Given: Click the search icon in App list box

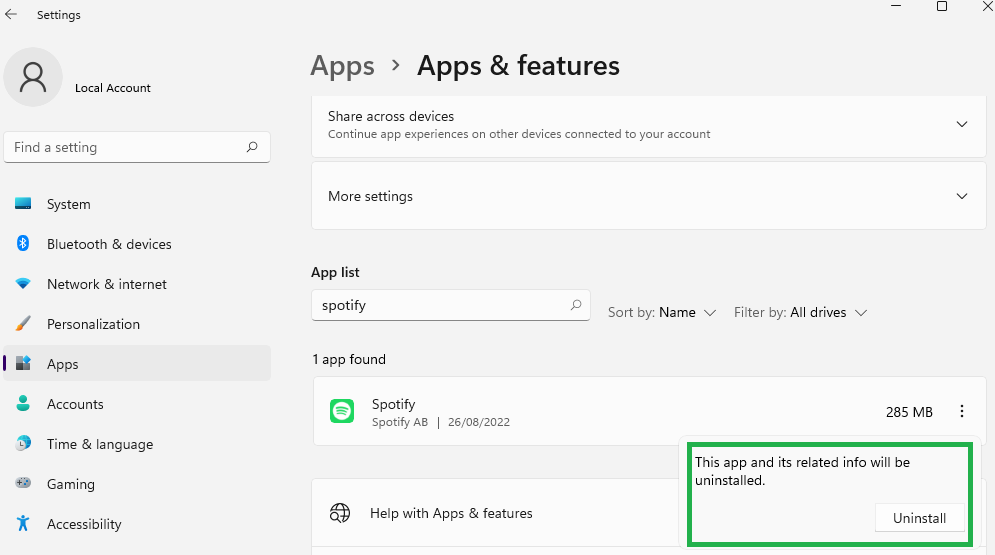Looking at the screenshot, I should pos(576,305).
